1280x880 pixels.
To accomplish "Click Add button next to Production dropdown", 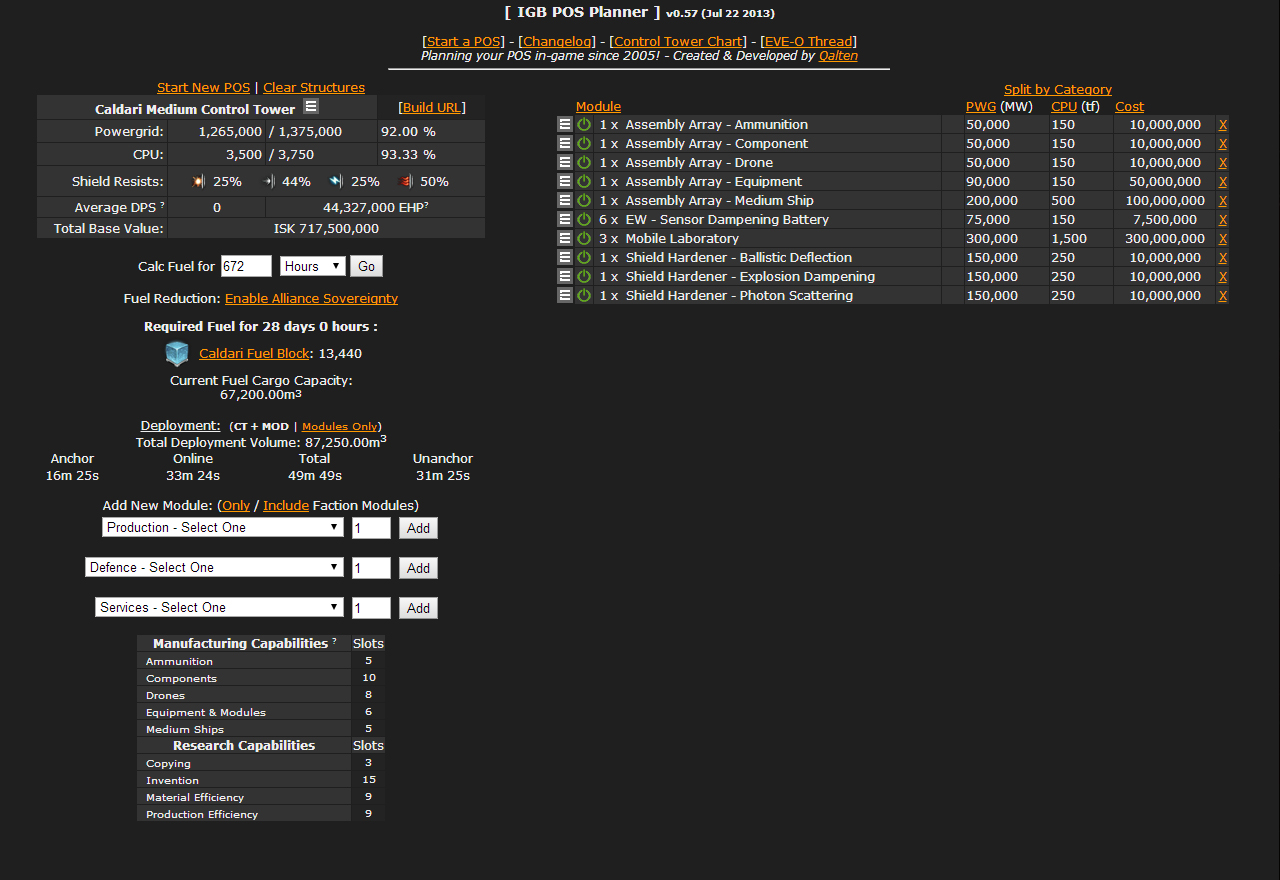I will coord(418,528).
